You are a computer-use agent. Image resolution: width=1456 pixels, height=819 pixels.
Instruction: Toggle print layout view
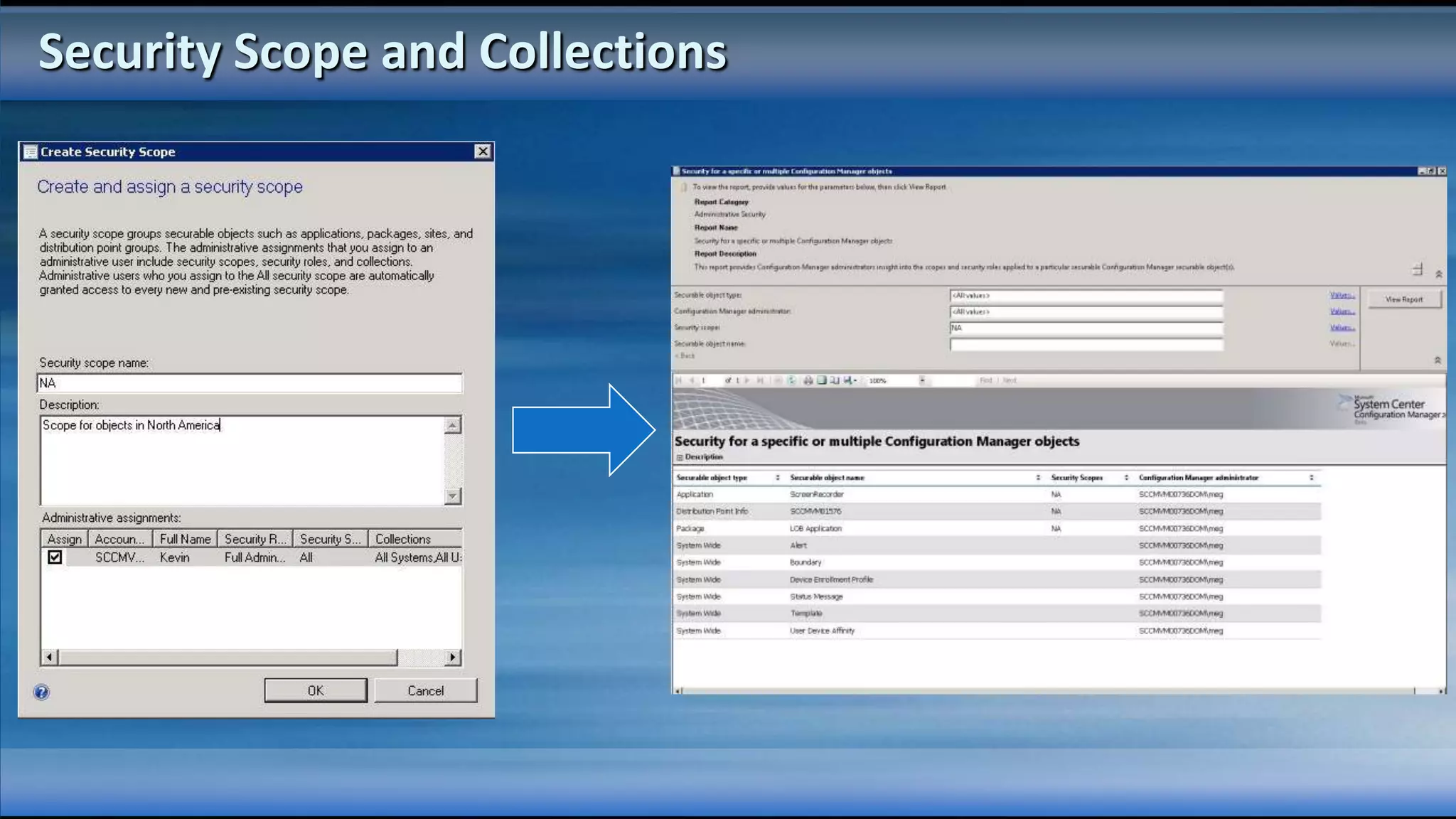coord(822,380)
